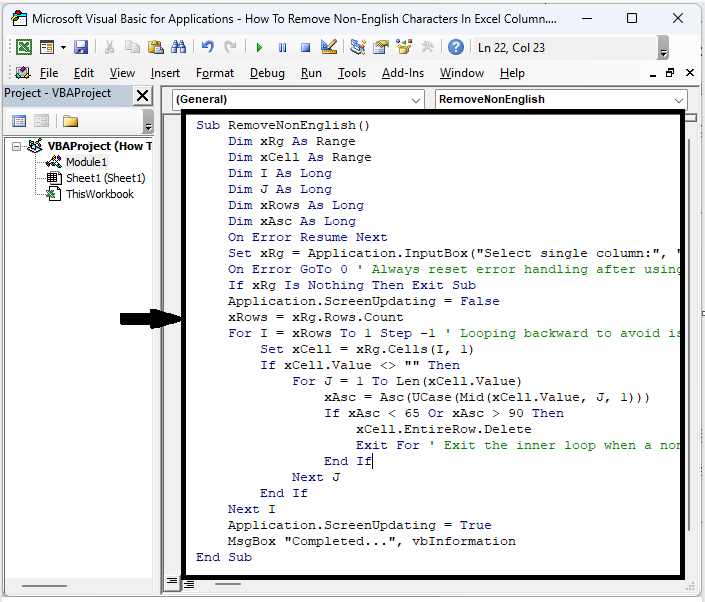Open the File menu
705x602 pixels.
coord(49,73)
